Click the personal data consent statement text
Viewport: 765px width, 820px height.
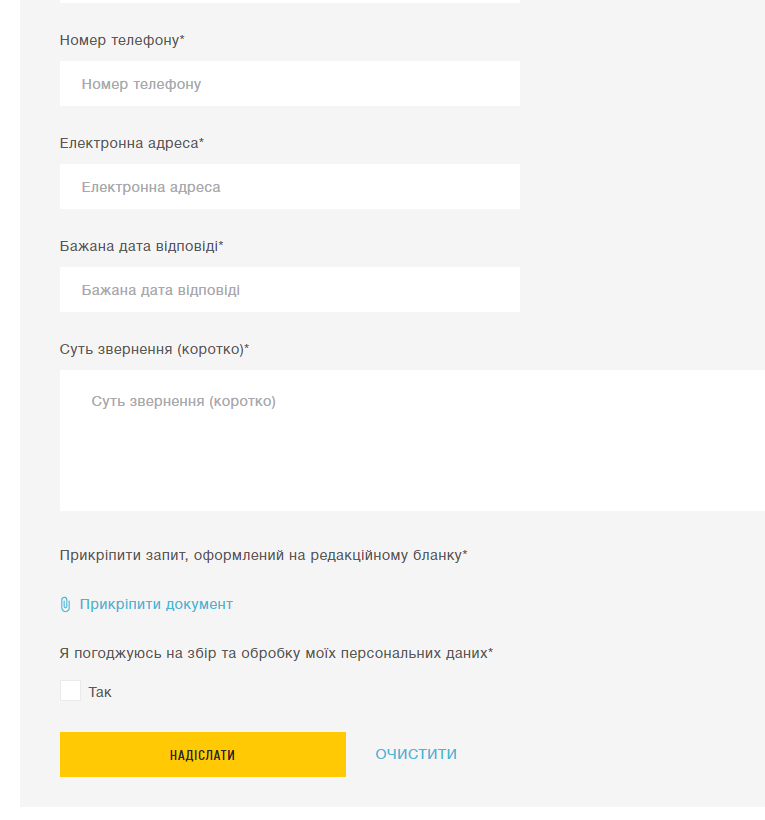[x=272, y=653]
